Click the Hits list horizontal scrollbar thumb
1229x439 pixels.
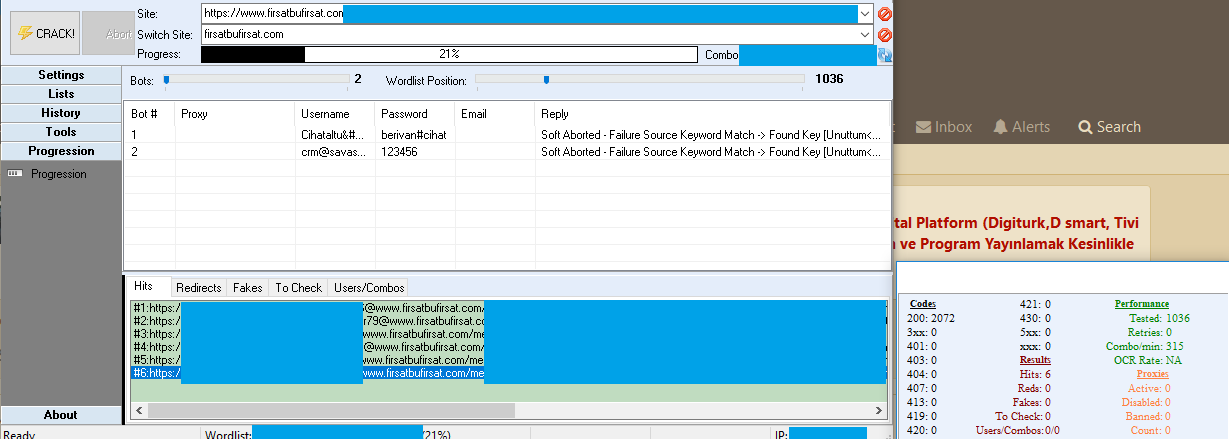pyautogui.click(x=331, y=410)
